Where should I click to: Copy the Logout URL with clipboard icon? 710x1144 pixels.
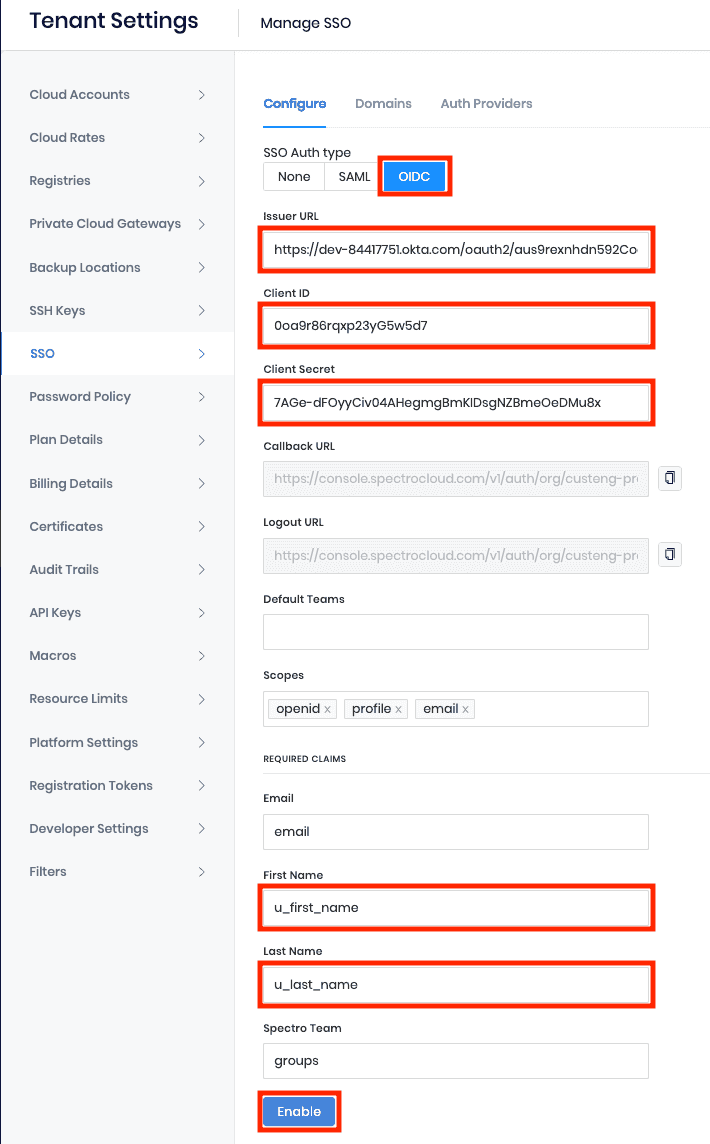[x=669, y=554]
